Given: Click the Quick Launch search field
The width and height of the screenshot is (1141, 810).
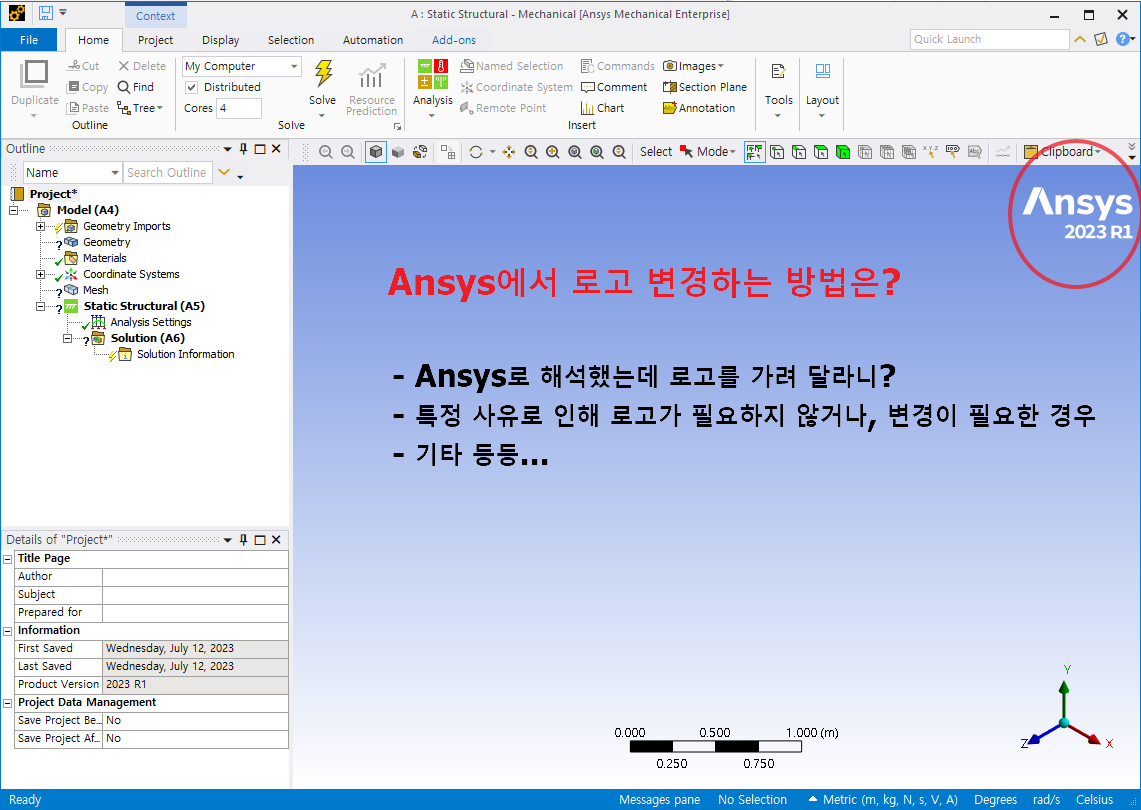Looking at the screenshot, I should [x=989, y=39].
